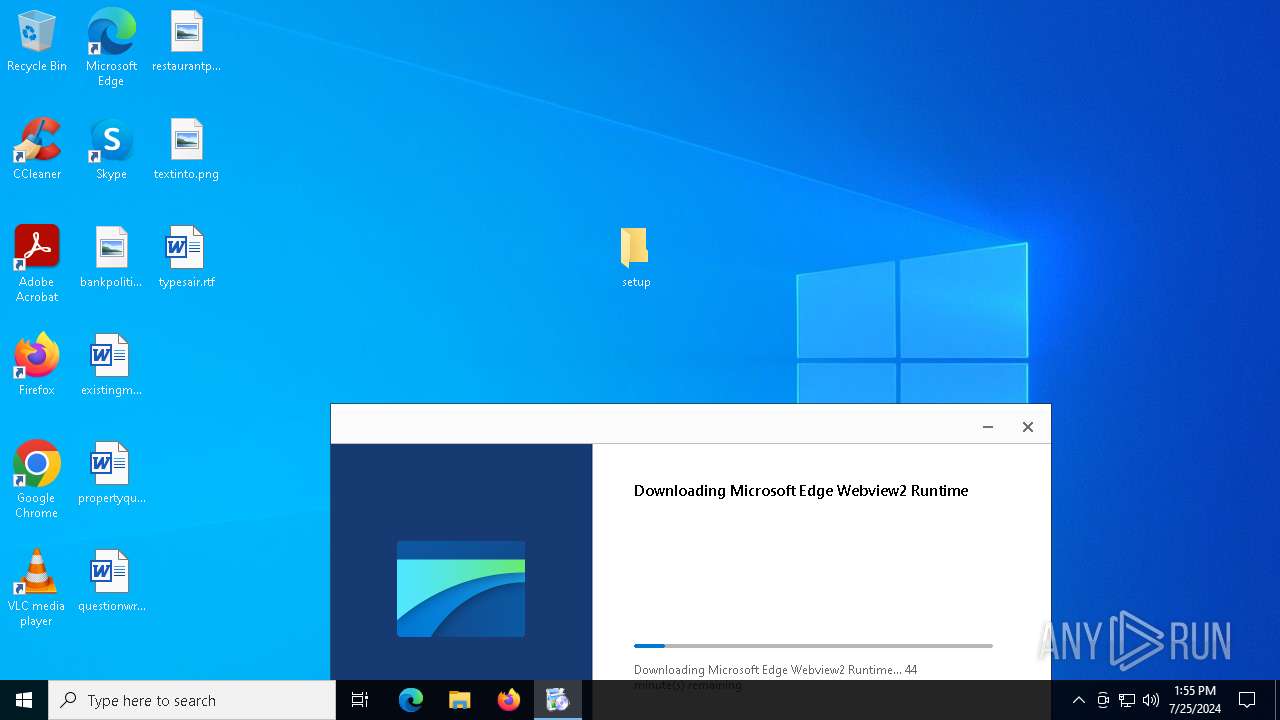Screen dimensions: 1280x720
Task: Select the Microsoft Edge desktop shortcut
Action: (x=111, y=47)
